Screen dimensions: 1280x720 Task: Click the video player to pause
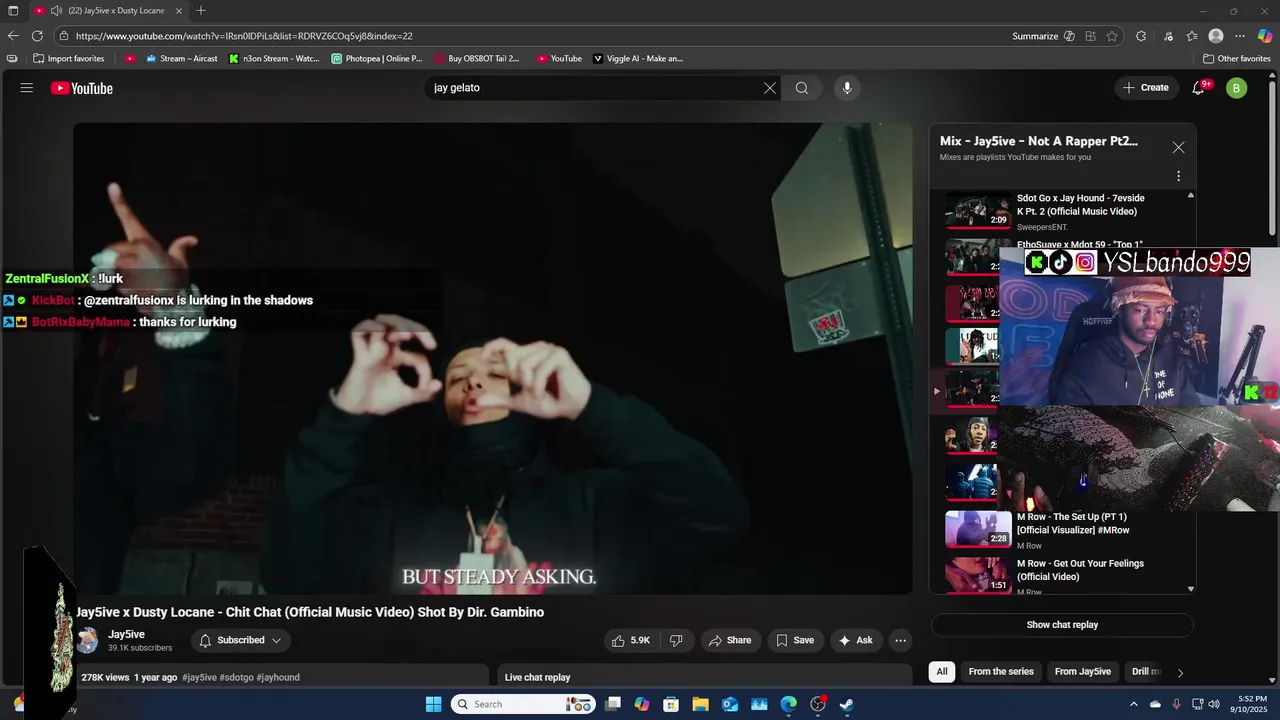492,358
